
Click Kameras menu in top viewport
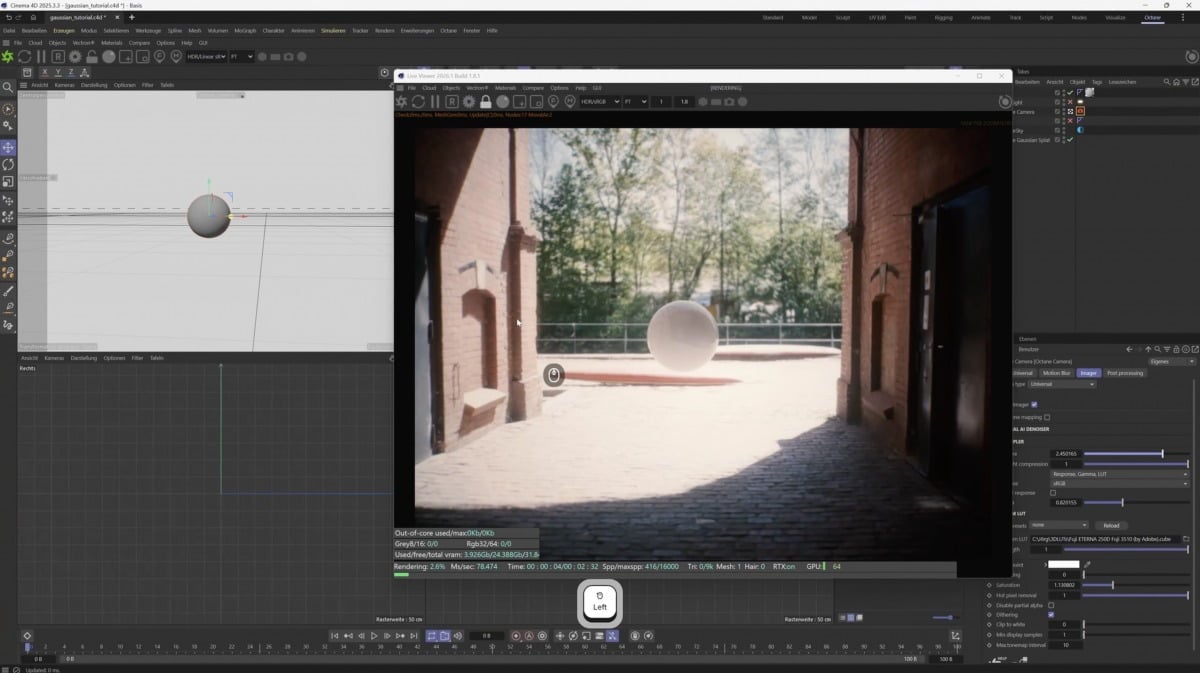pyautogui.click(x=64, y=85)
